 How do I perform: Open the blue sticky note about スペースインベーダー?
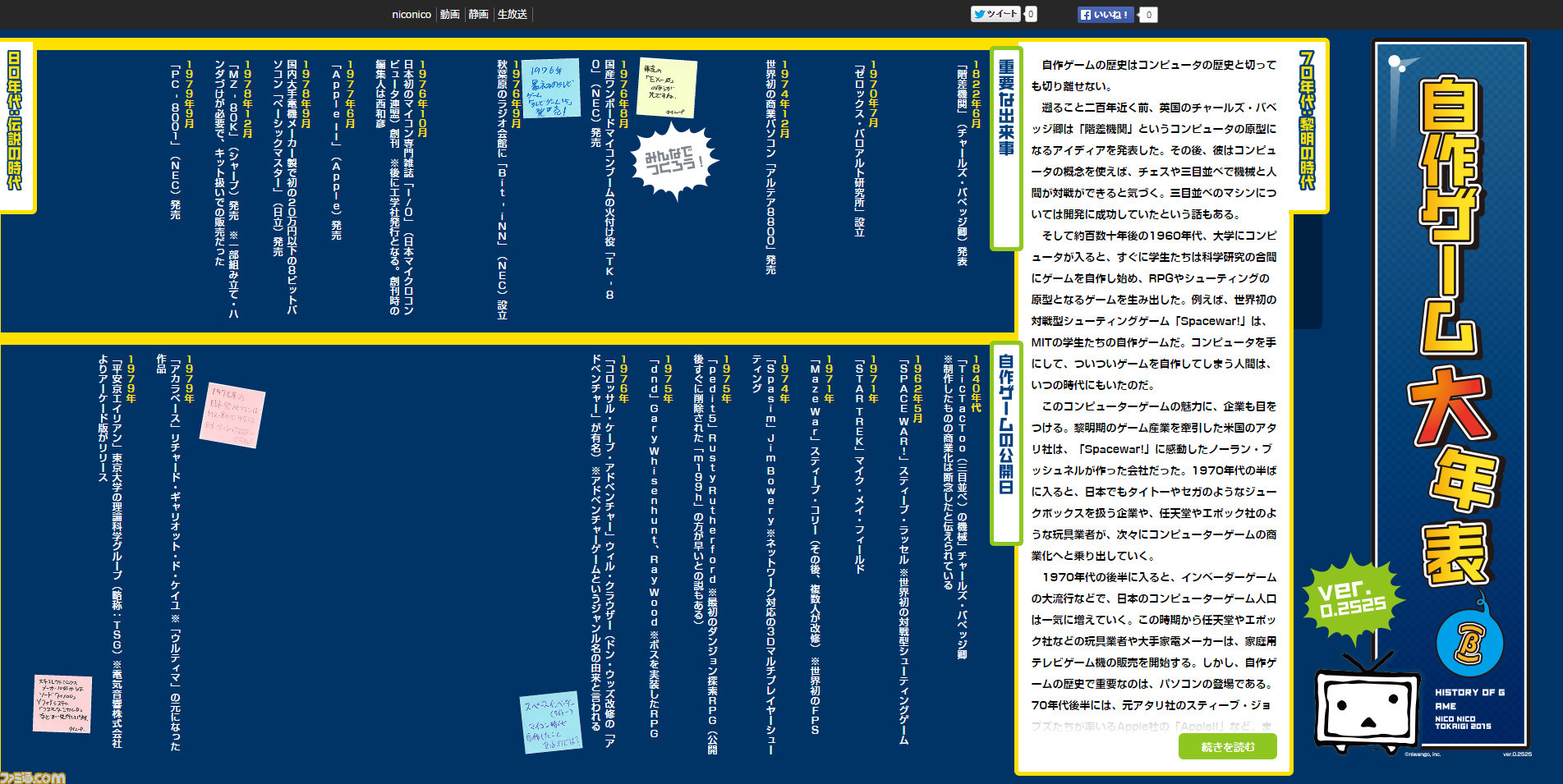pyautogui.click(x=552, y=722)
